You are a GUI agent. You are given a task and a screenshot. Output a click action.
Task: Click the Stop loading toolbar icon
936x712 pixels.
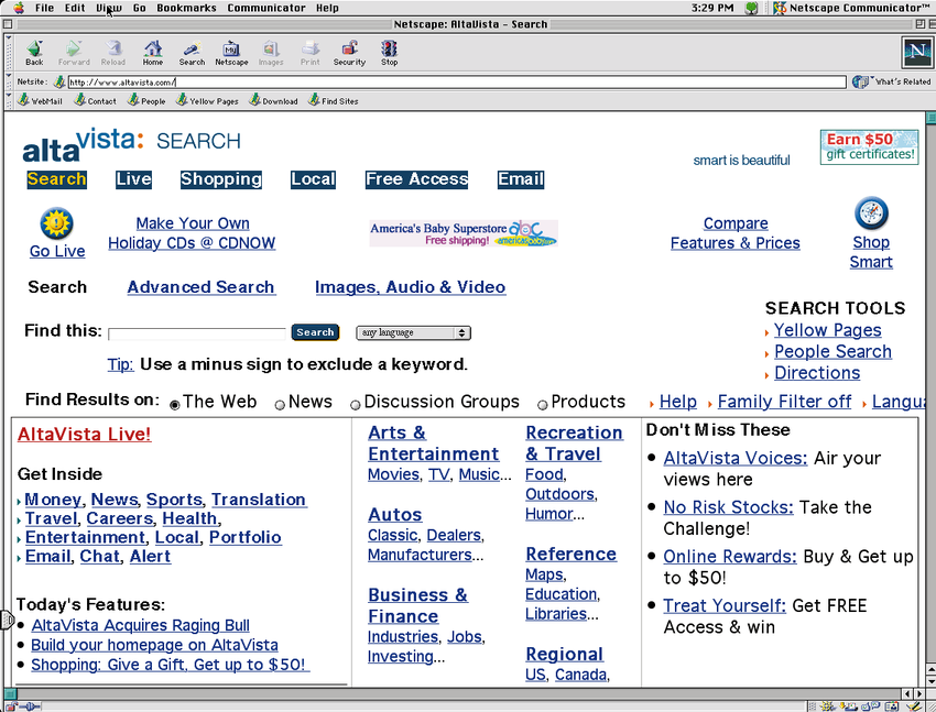pos(389,50)
